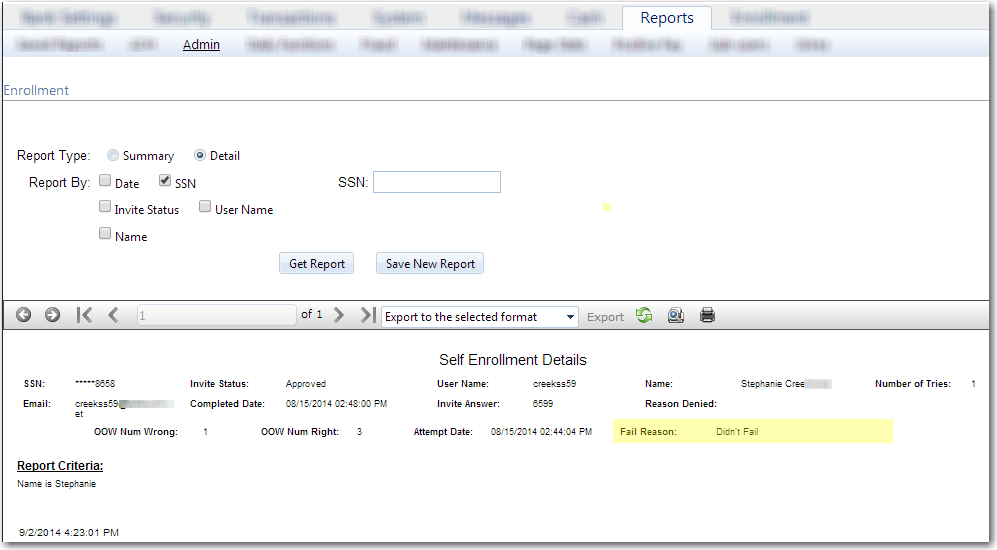Enable the Date report-by checkbox
The image size is (997, 550).
(105, 182)
